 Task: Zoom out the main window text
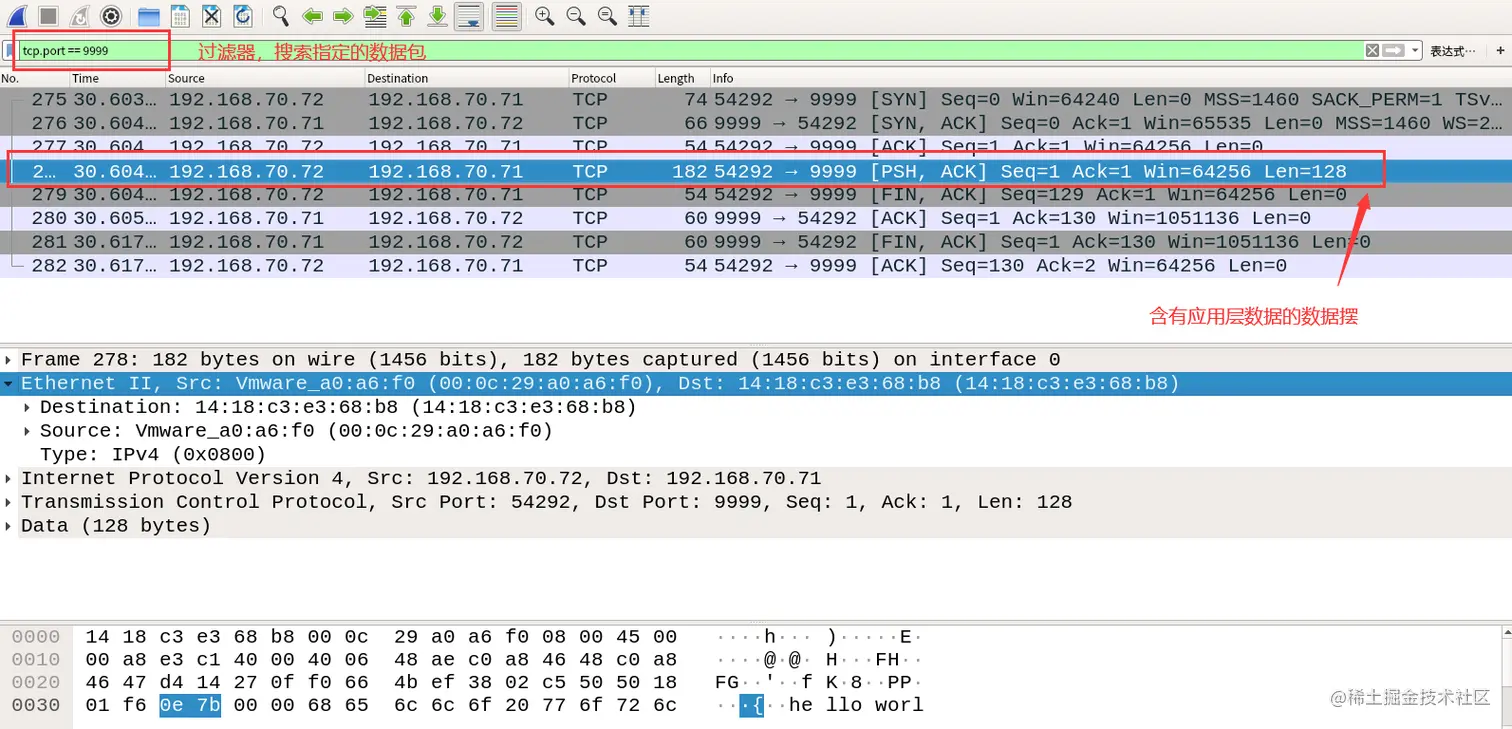(x=575, y=16)
